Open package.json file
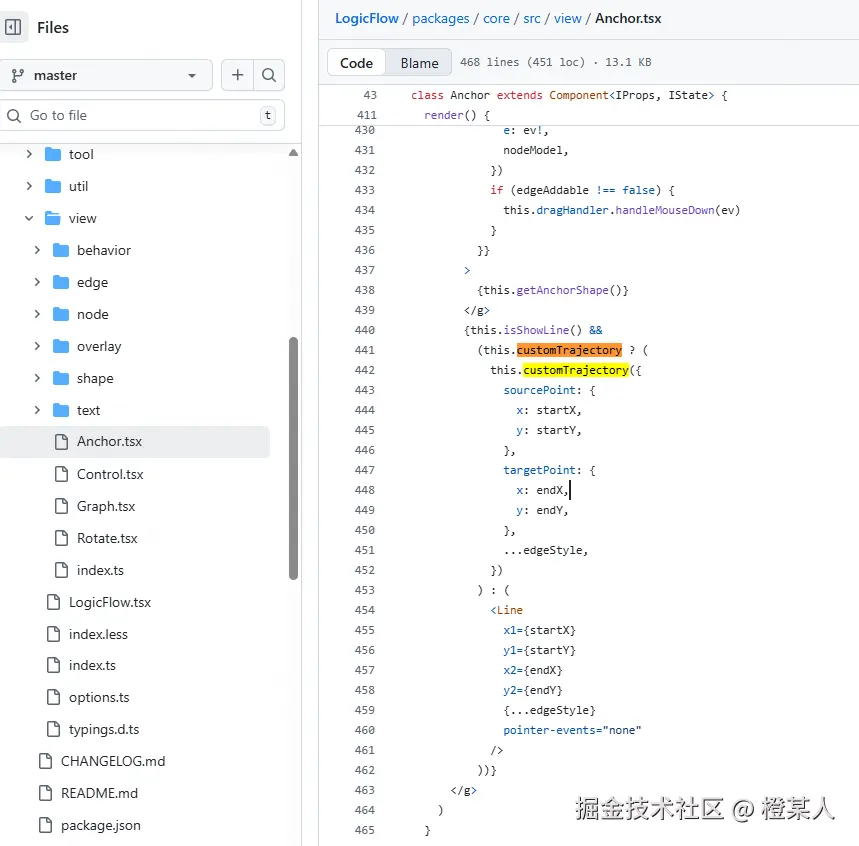Screen dimensions: 859x846 point(101,826)
